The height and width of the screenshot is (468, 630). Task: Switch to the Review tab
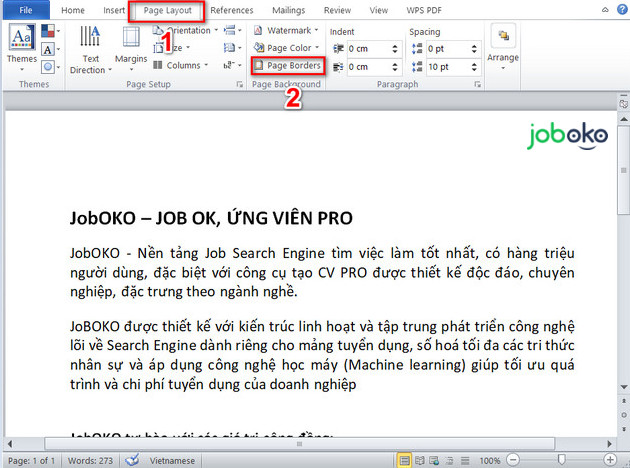[338, 10]
